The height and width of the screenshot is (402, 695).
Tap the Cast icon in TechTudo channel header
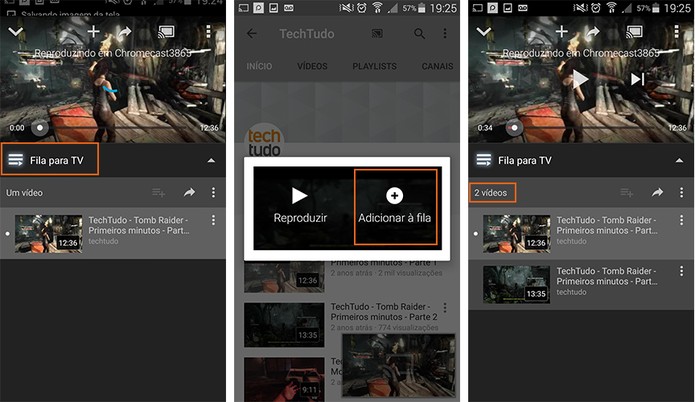377,34
